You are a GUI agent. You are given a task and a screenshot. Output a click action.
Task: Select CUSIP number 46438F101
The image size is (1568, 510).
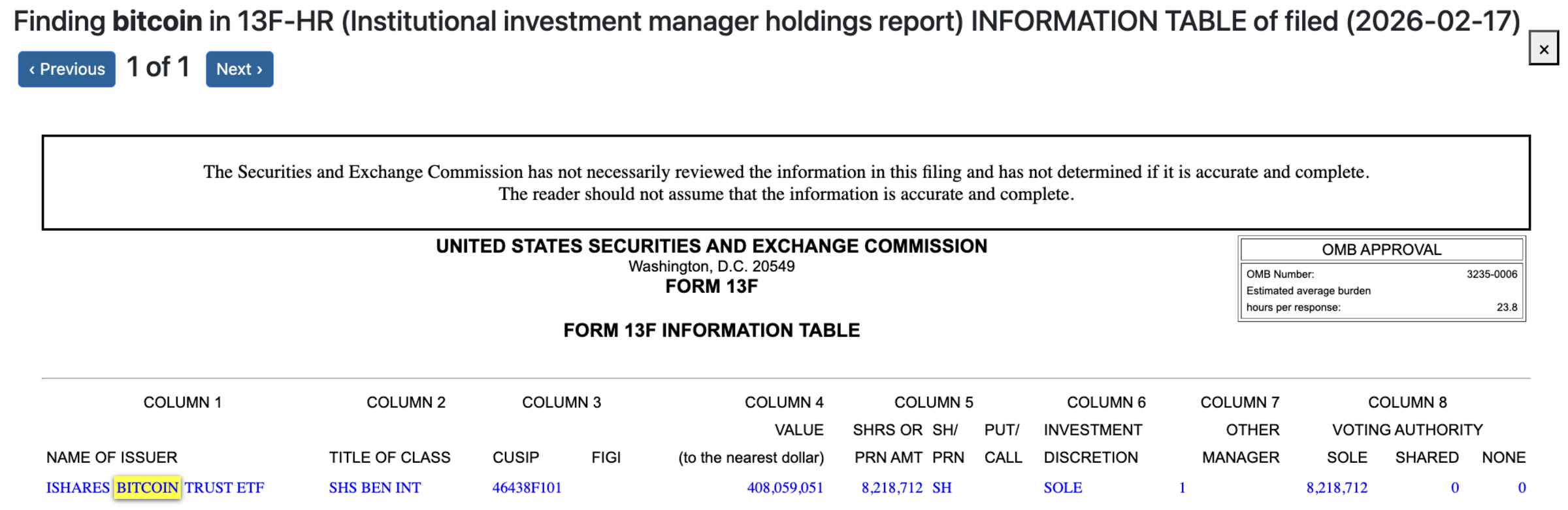[527, 488]
